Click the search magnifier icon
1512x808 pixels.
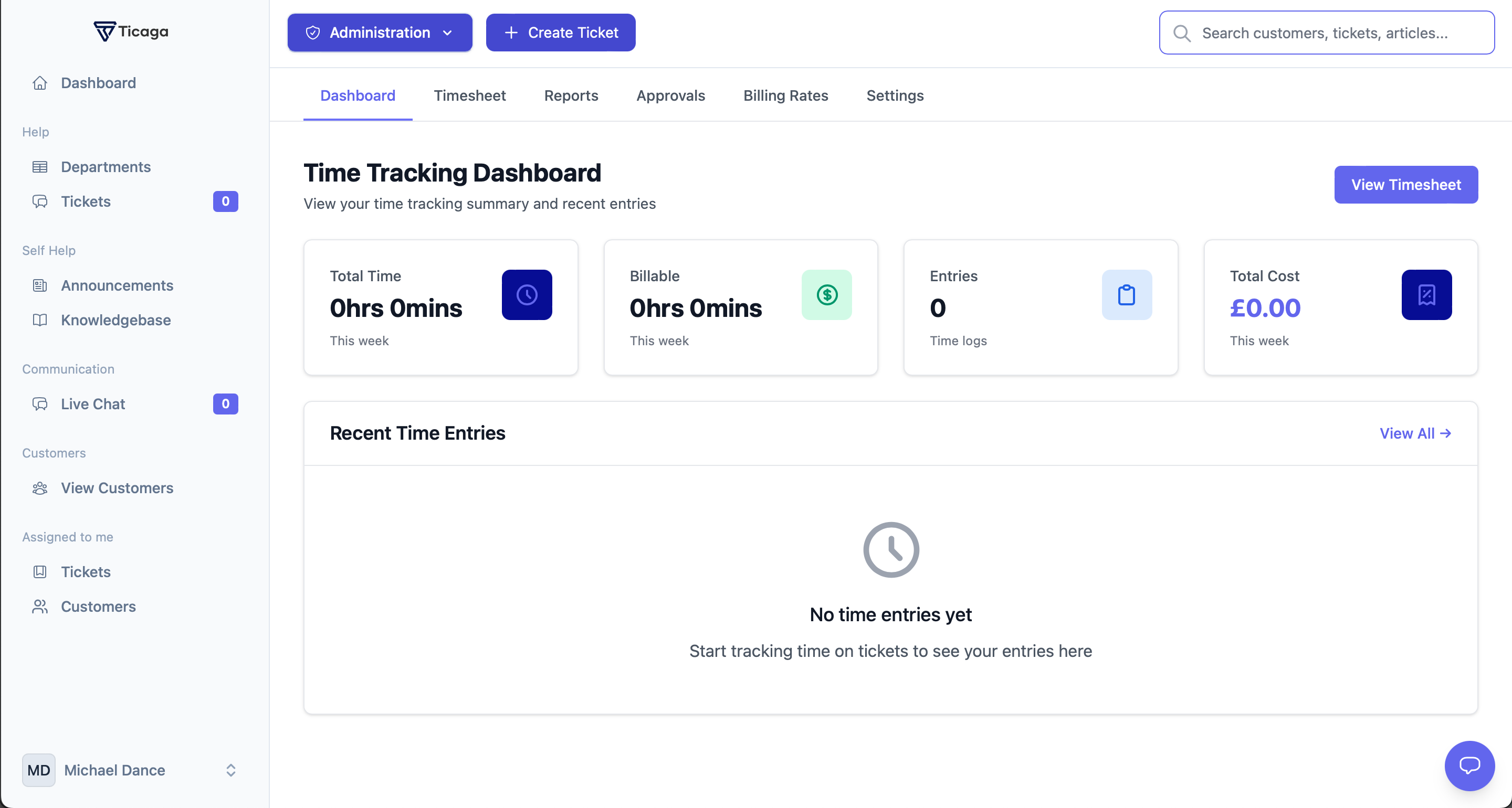[x=1183, y=34]
